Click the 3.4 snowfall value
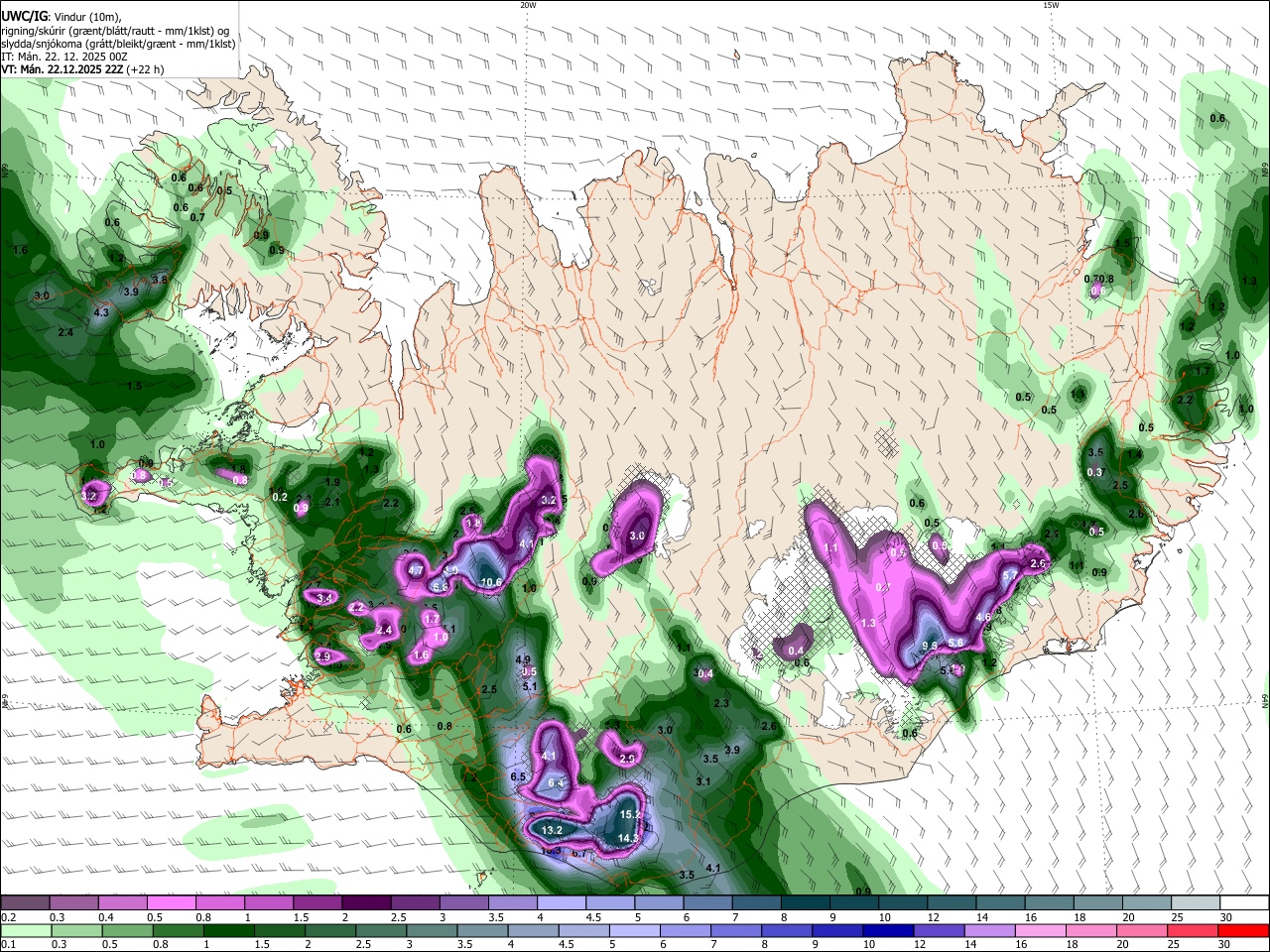 tap(324, 598)
